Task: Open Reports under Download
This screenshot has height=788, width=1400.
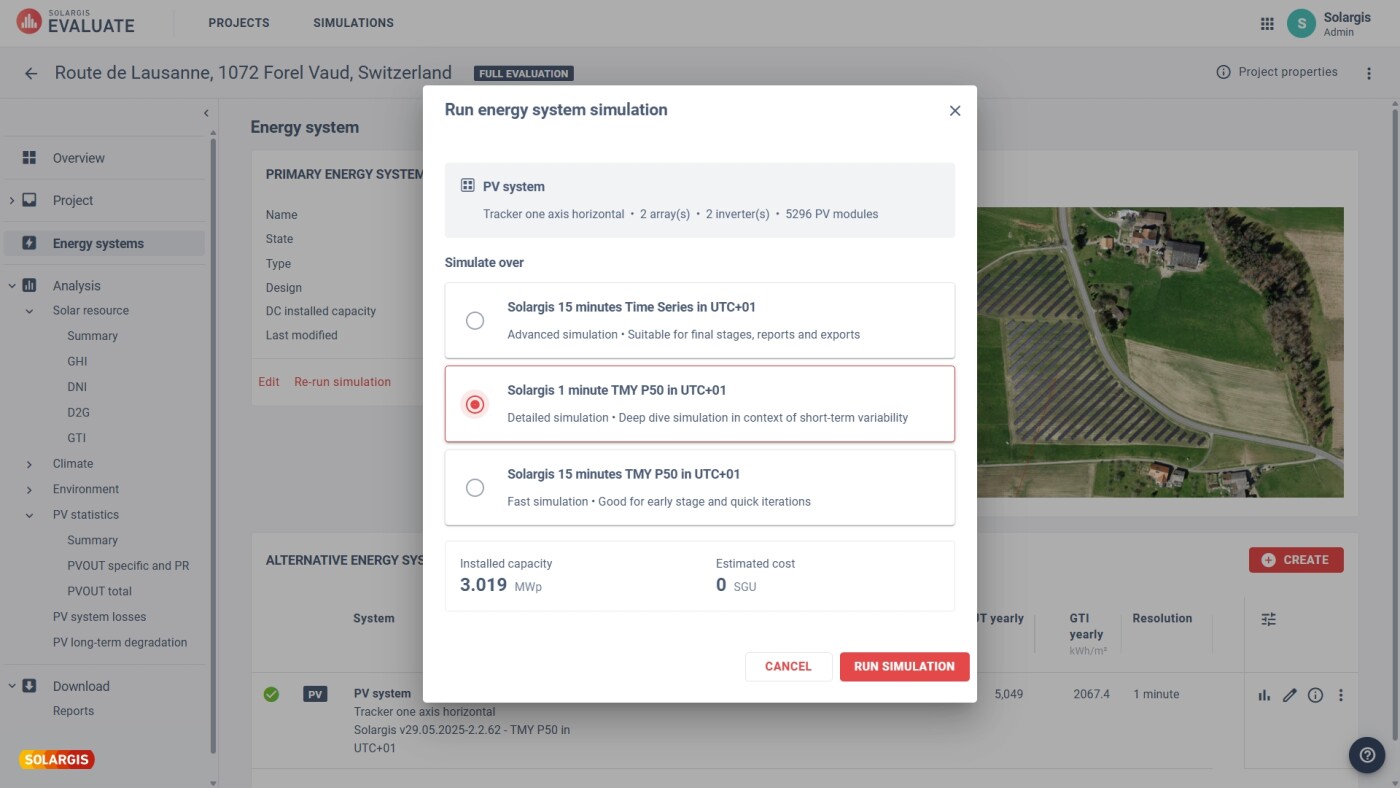Action: [x=73, y=711]
